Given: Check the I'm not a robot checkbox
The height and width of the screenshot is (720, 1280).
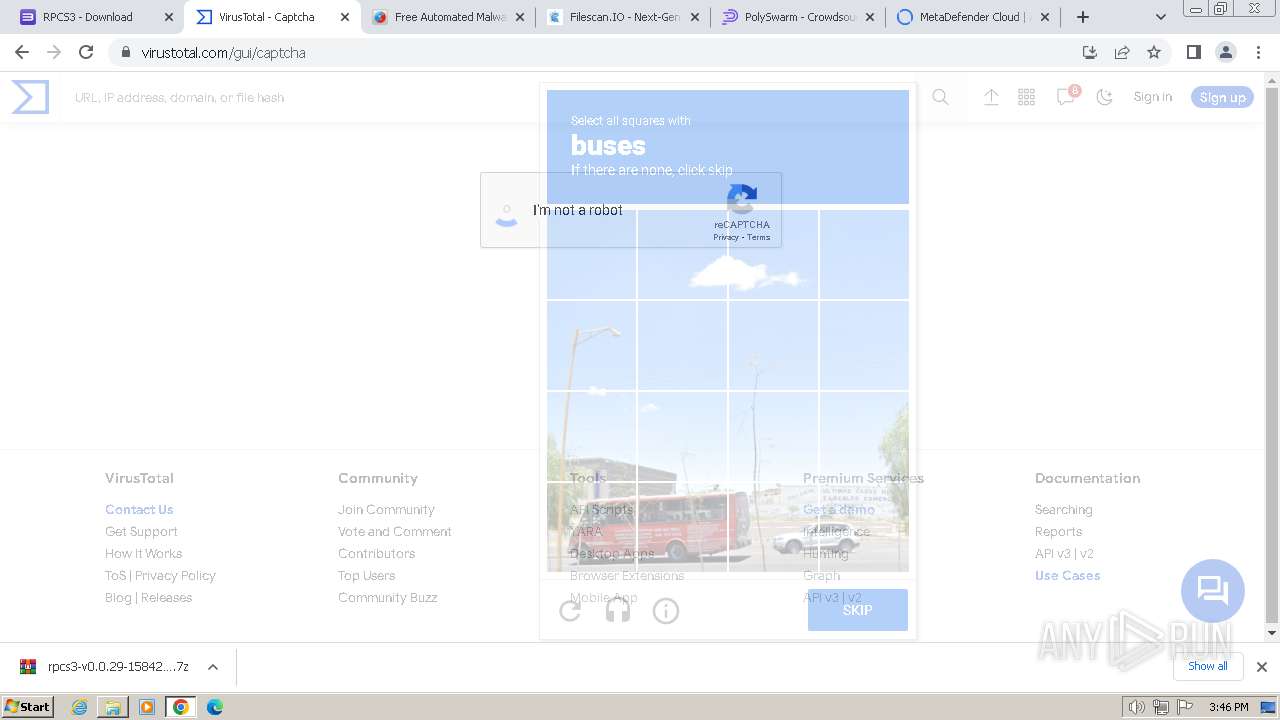Looking at the screenshot, I should point(507,210).
